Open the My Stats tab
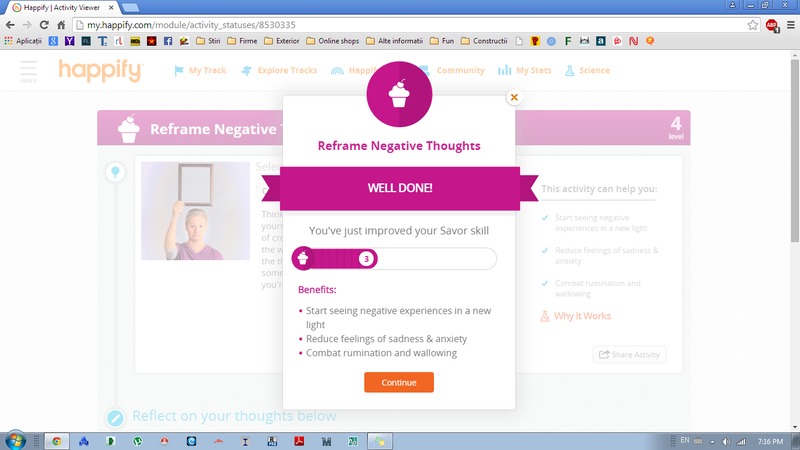The image size is (800, 450). [524, 70]
